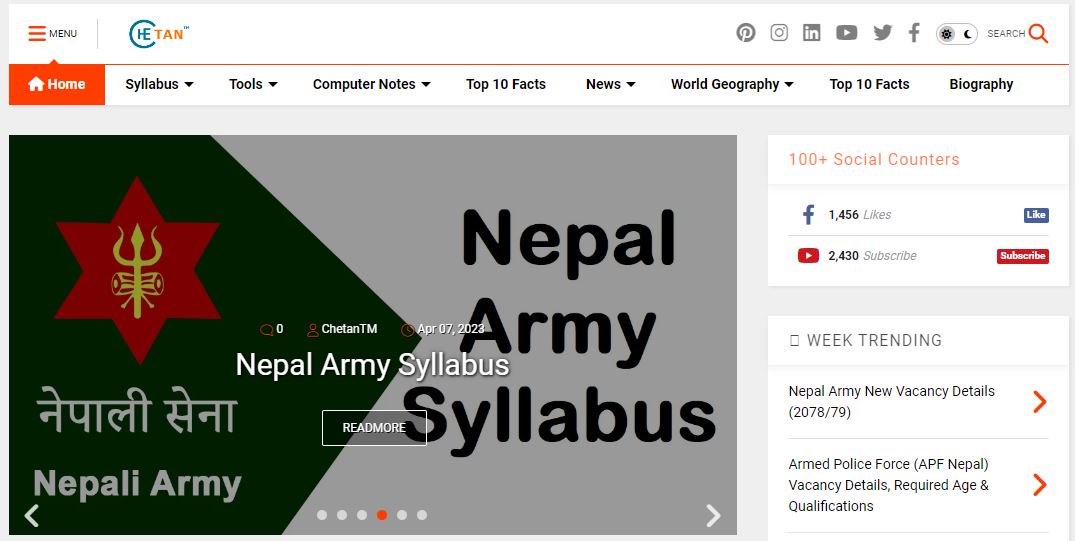Viewport: 1075px width, 541px height.
Task: Click the SEARCH label text
Action: point(1006,34)
